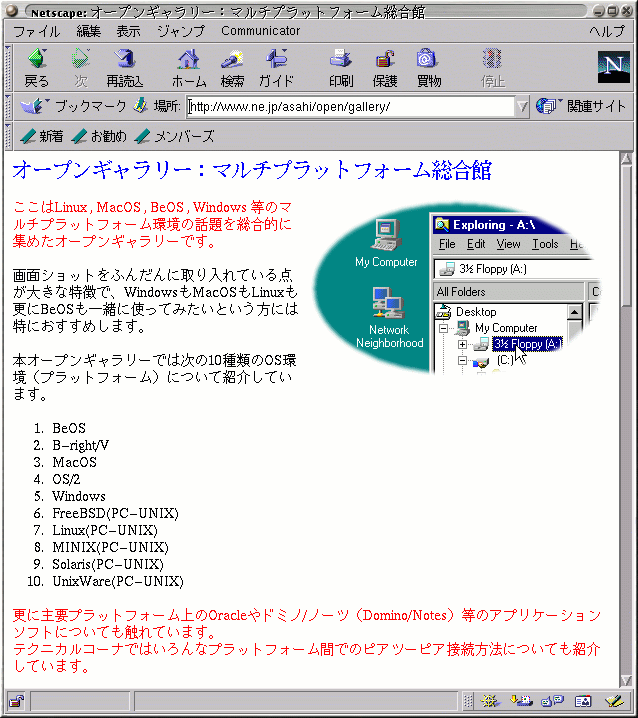Go to Home (ホーム) icon

[x=189, y=68]
